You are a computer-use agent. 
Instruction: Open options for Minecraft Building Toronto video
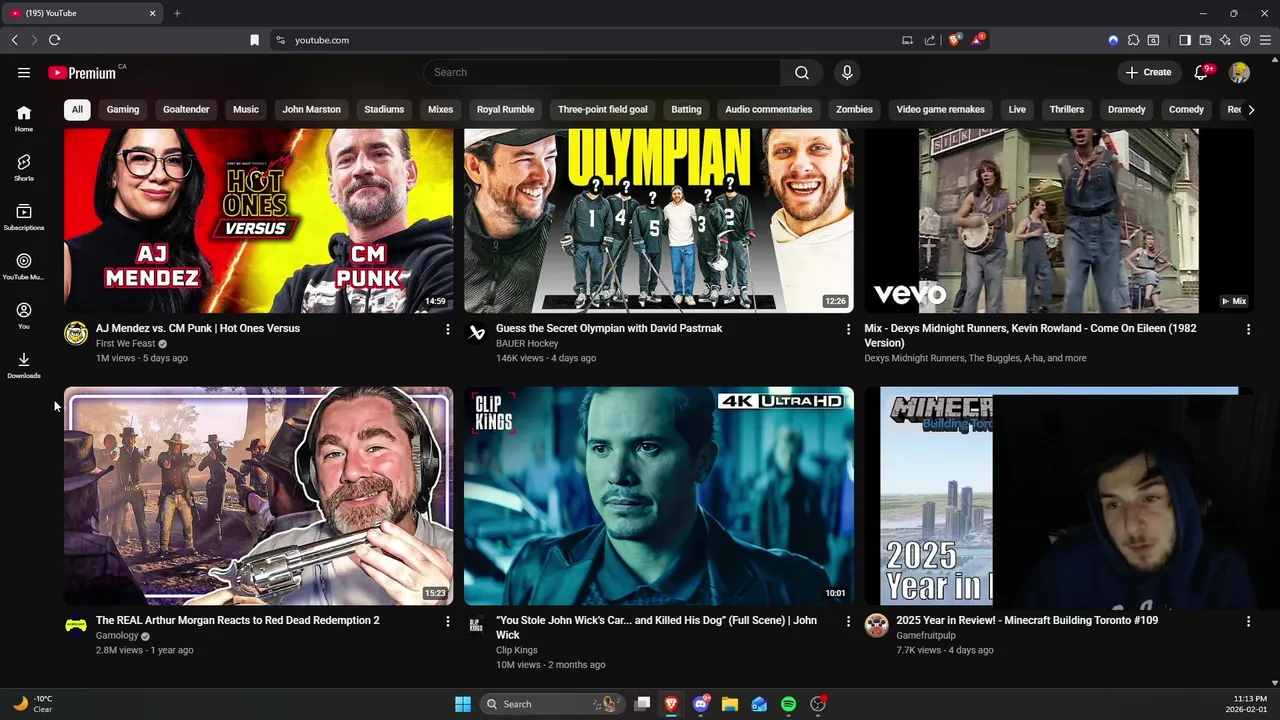[x=1248, y=621]
